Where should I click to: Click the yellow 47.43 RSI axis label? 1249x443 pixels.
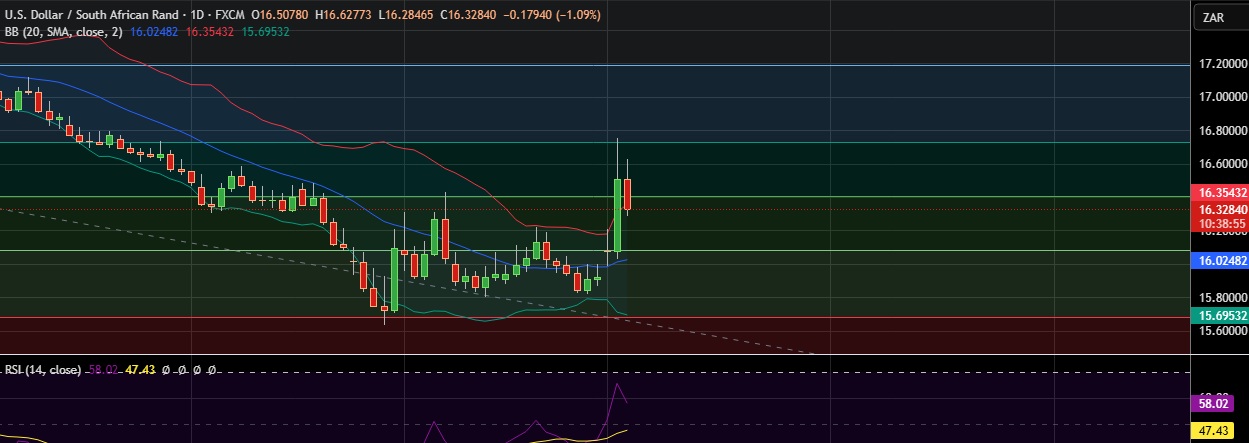click(x=1212, y=430)
